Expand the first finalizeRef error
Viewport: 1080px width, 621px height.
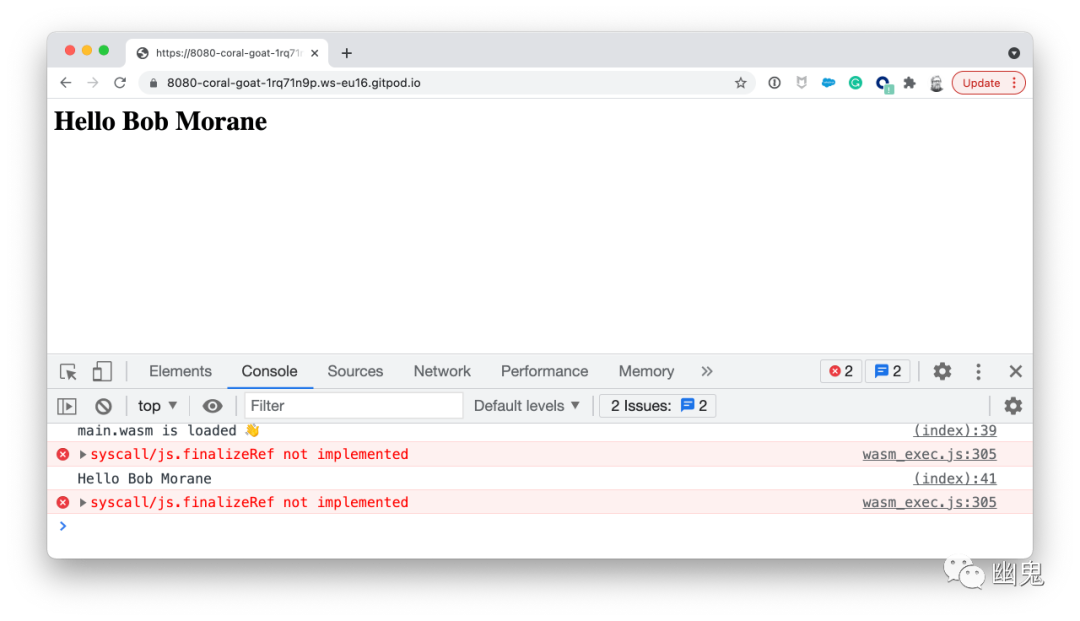[x=83, y=454]
